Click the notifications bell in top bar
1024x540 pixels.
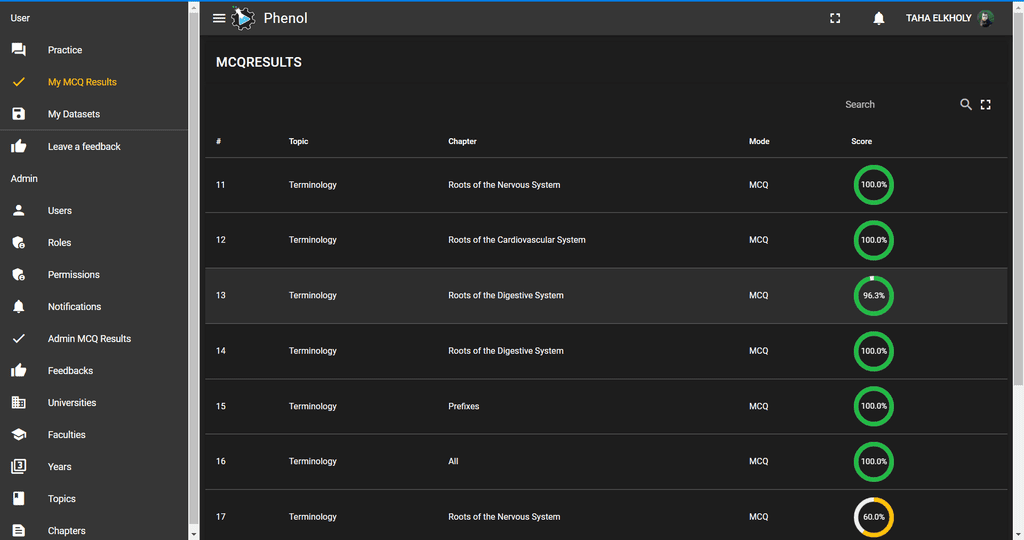pyautogui.click(x=878, y=18)
